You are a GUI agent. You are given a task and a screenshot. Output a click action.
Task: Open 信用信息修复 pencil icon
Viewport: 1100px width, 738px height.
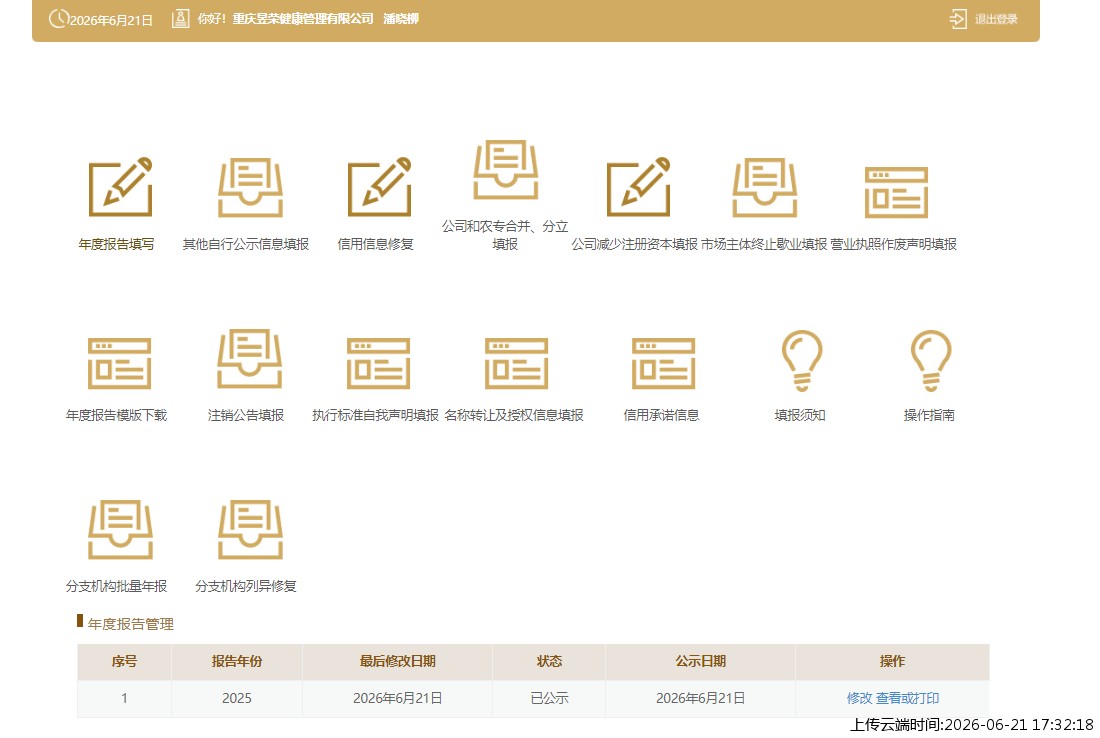tap(380, 187)
